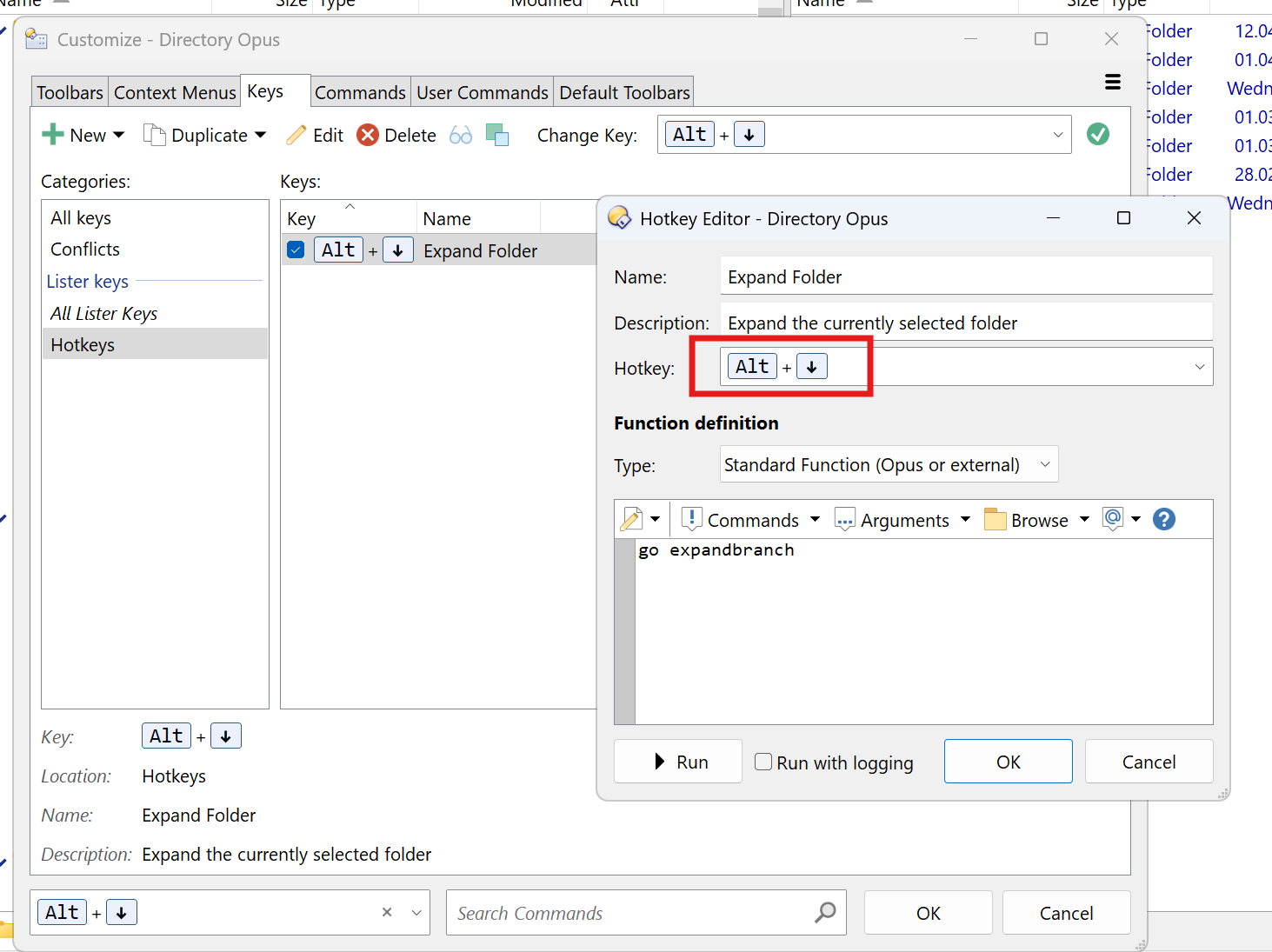Switch to the Commands tab
1272x952 pixels.
(x=360, y=92)
